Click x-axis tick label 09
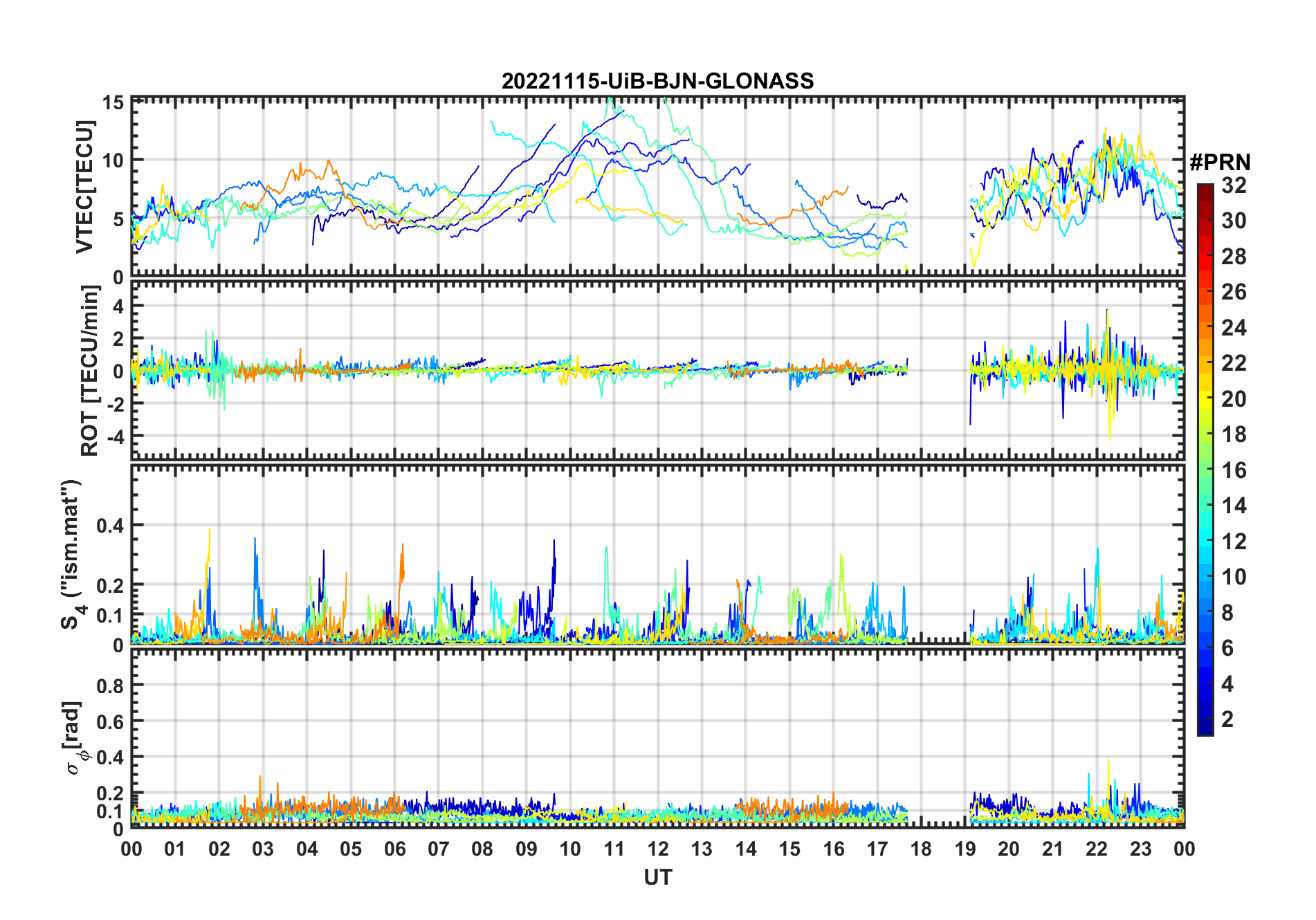The image size is (1316, 920). coord(527,849)
